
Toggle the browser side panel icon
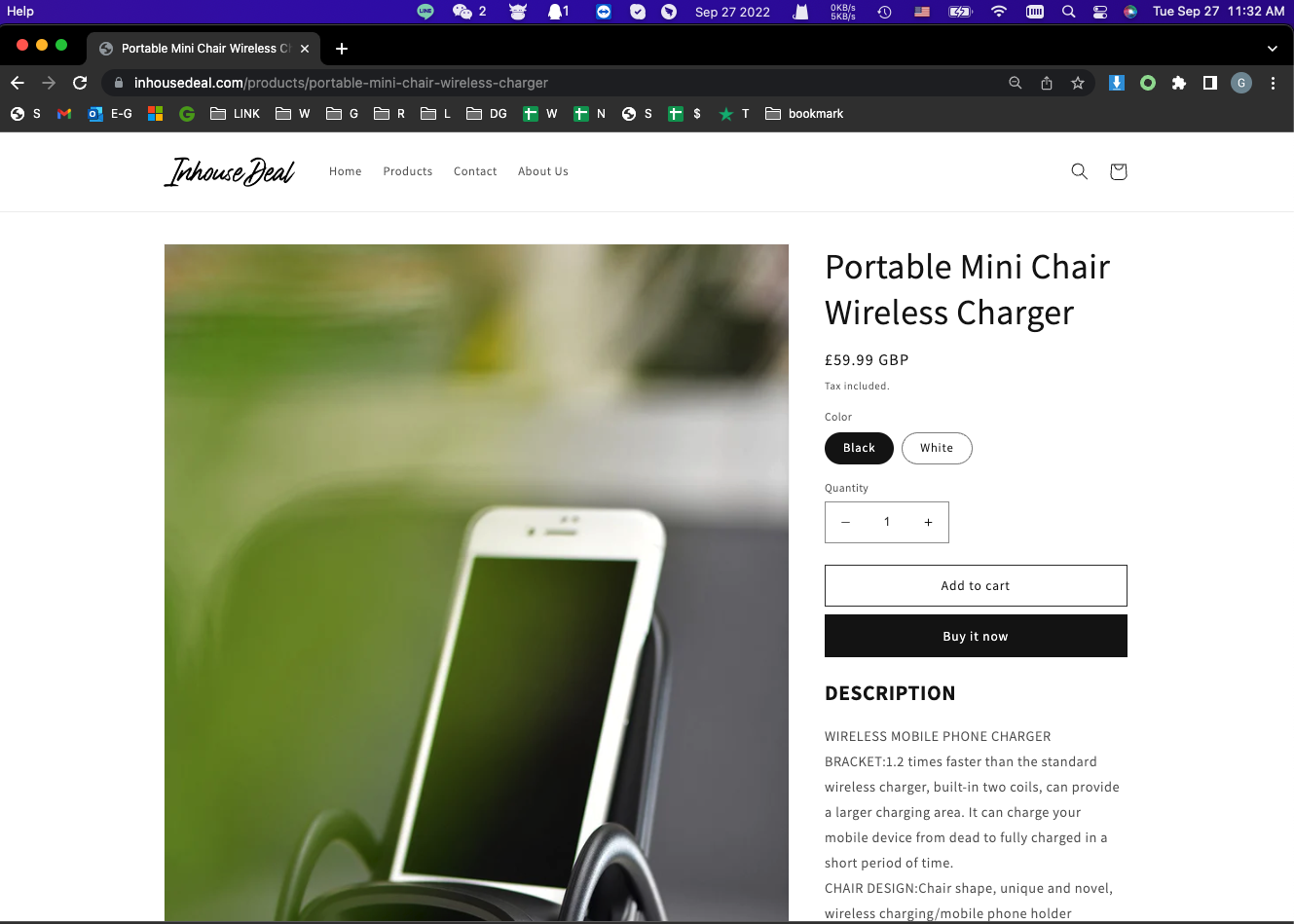pyautogui.click(x=1210, y=83)
